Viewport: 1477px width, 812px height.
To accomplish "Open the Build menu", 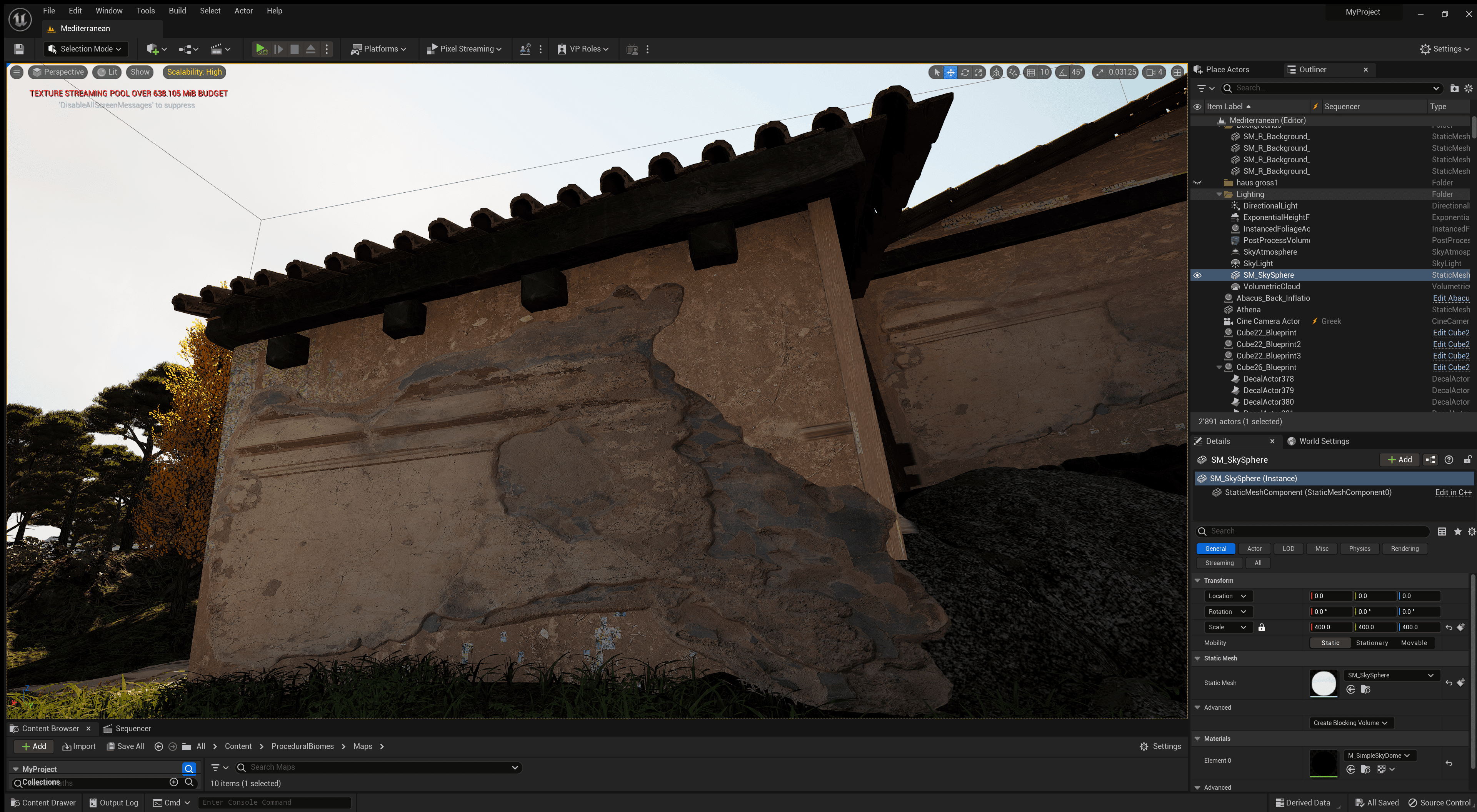I will 177,11.
